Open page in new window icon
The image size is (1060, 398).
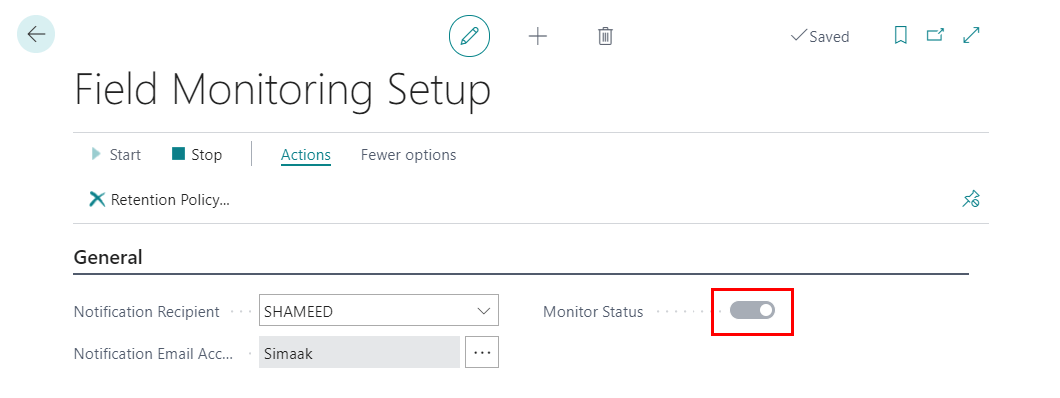pos(935,35)
